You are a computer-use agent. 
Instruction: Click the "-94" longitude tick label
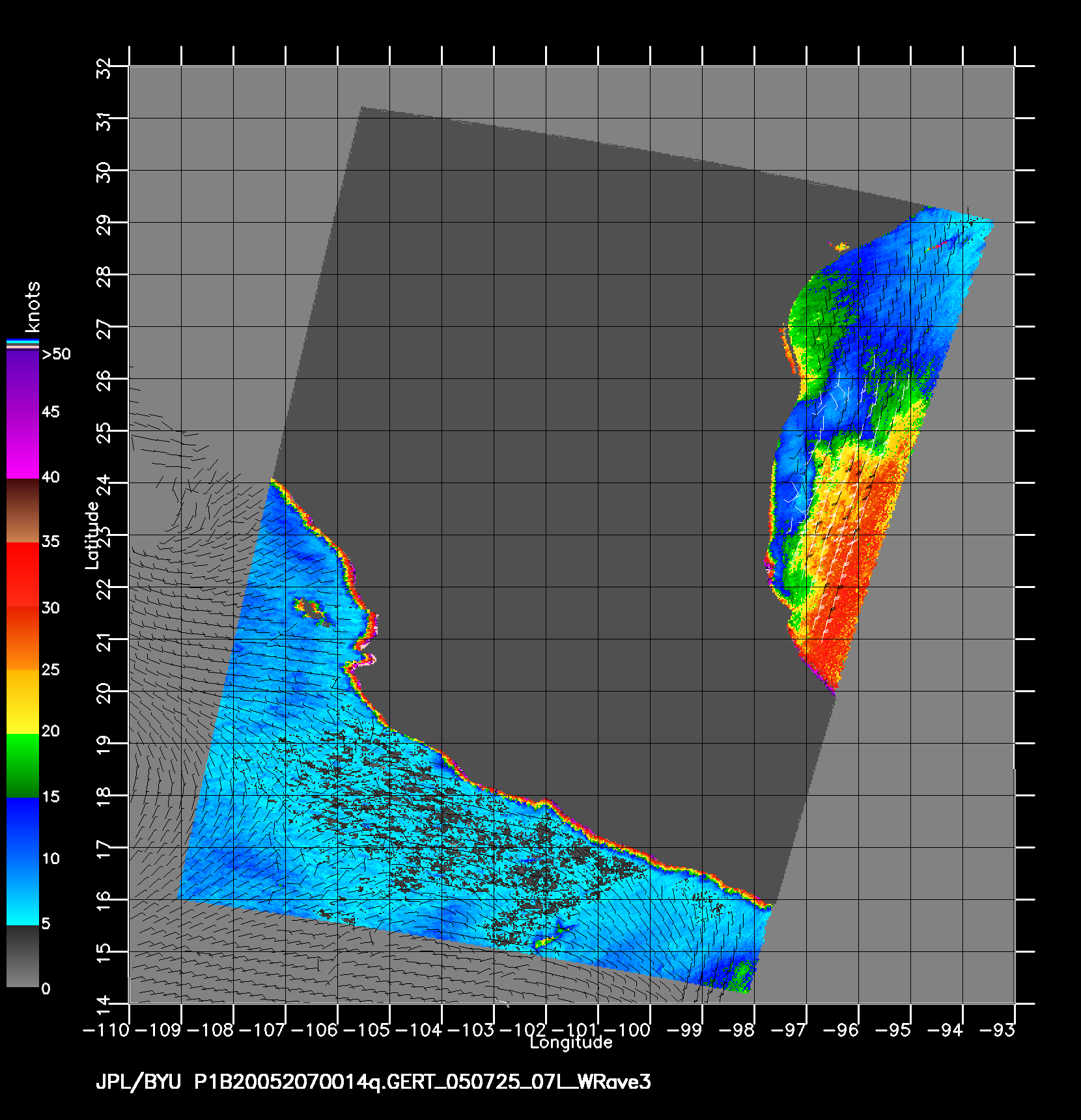[946, 1029]
